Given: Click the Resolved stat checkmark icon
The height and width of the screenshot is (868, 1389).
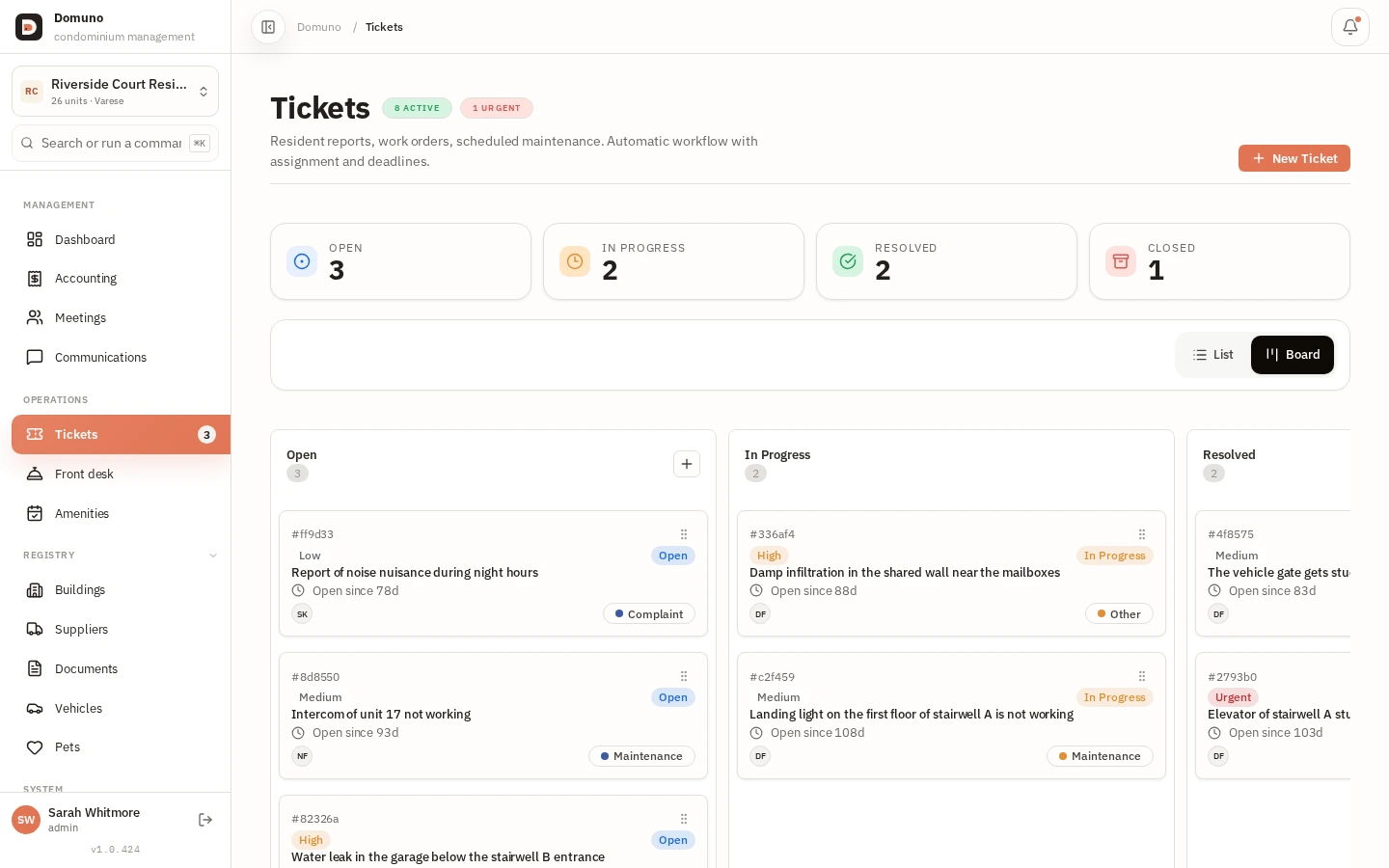Looking at the screenshot, I should pos(848,261).
